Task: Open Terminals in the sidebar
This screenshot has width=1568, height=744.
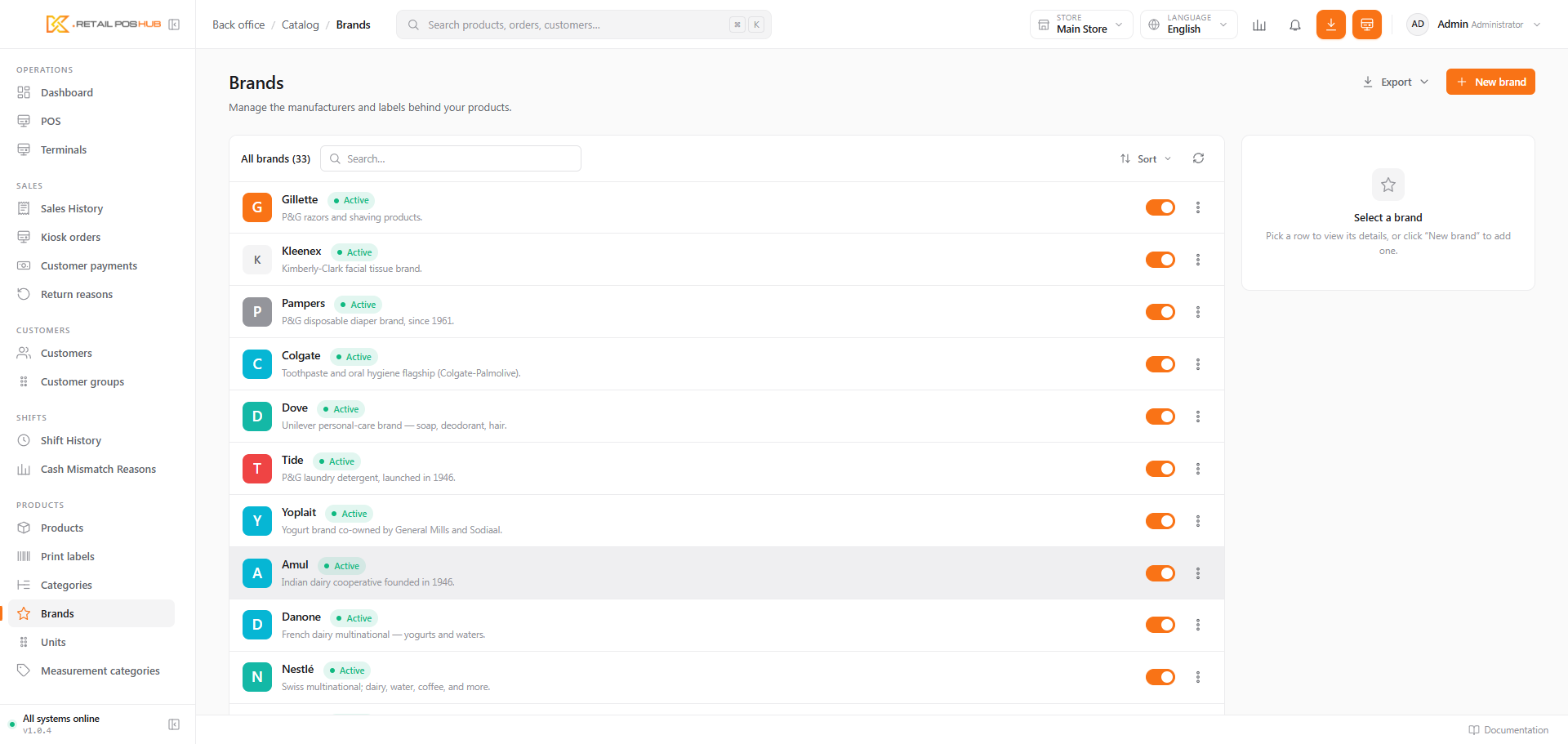Action: tap(91, 149)
